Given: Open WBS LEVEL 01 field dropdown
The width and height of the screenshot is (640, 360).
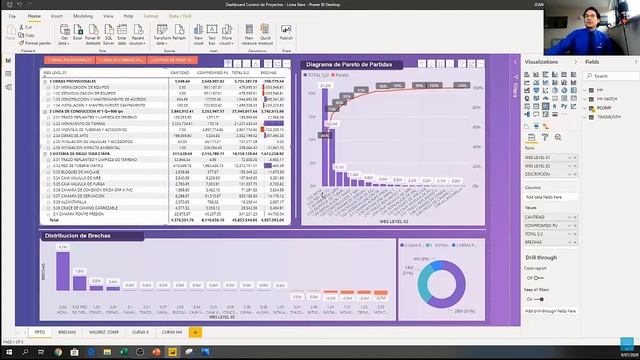Looking at the screenshot, I should 569,158.
